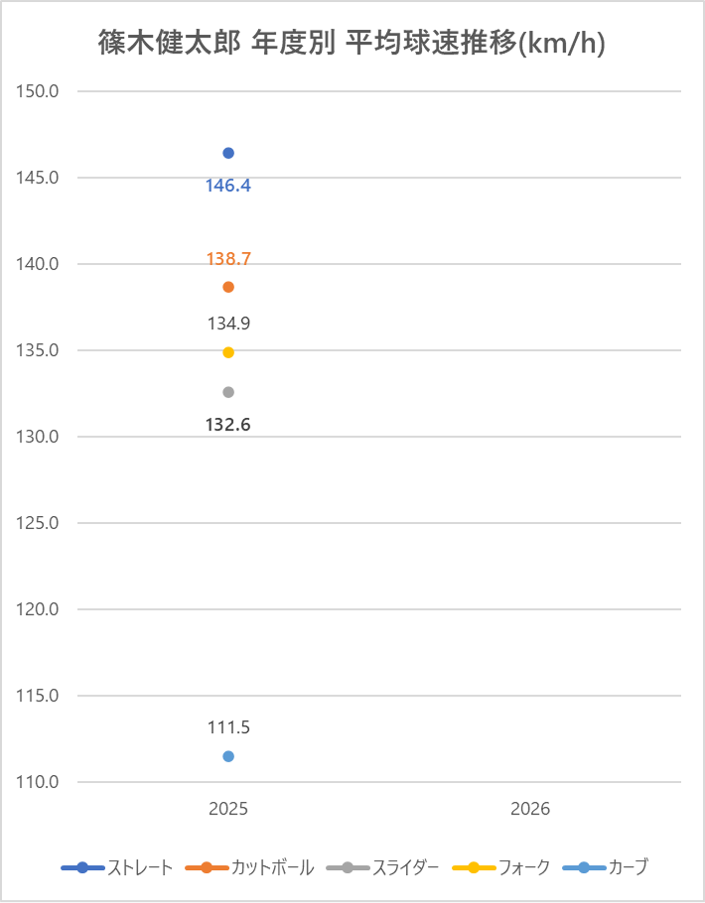Viewport: 705px width, 903px height.
Task: Select the スライダー legend entry
Action: (383, 867)
